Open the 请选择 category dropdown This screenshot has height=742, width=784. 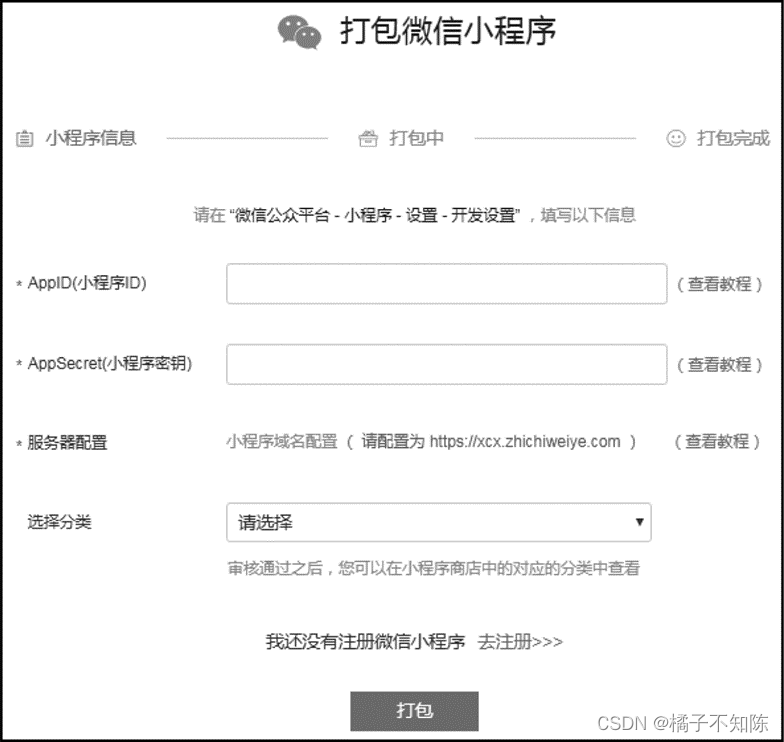click(x=438, y=522)
